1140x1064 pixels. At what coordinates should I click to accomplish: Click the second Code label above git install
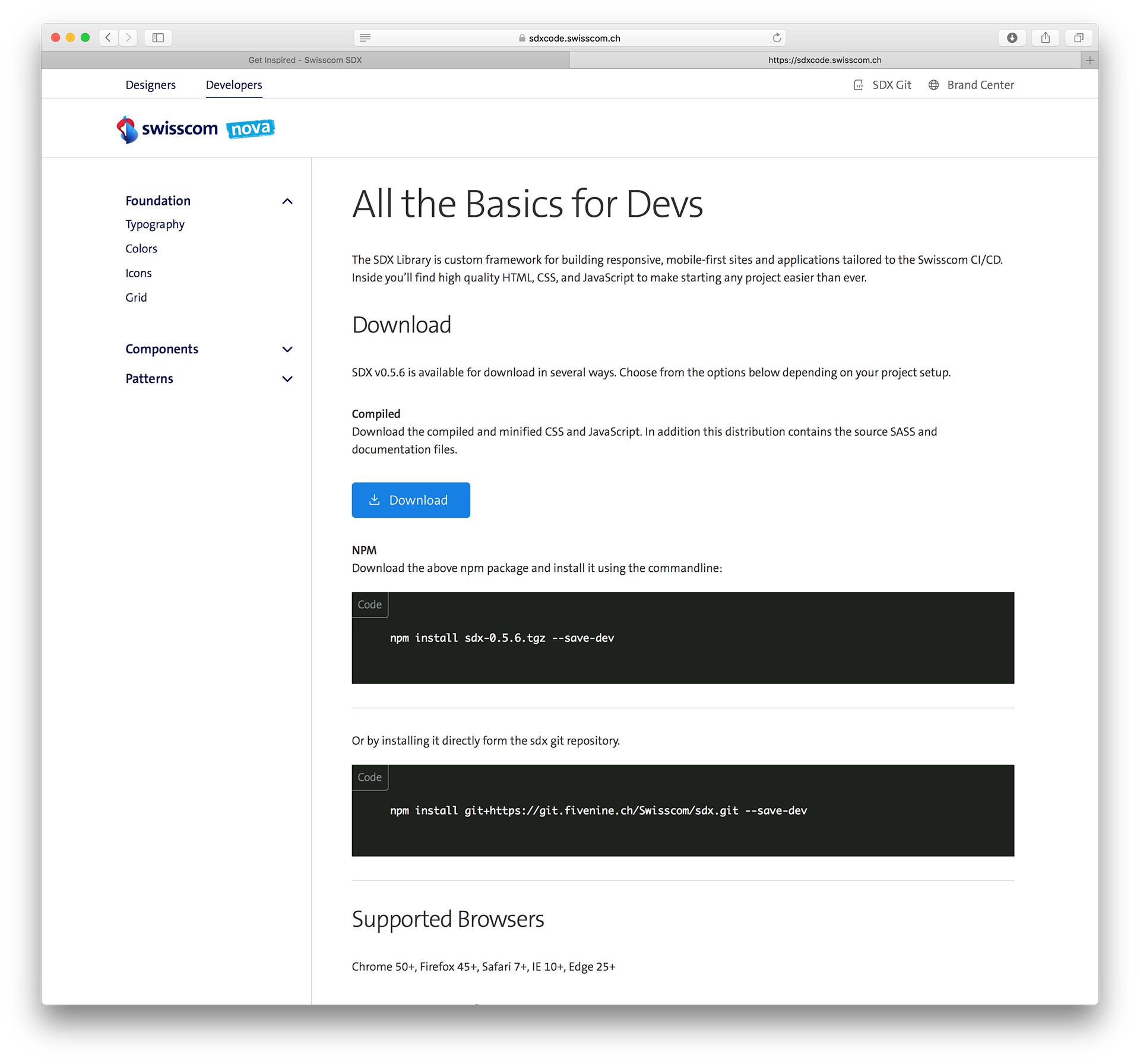coord(370,777)
